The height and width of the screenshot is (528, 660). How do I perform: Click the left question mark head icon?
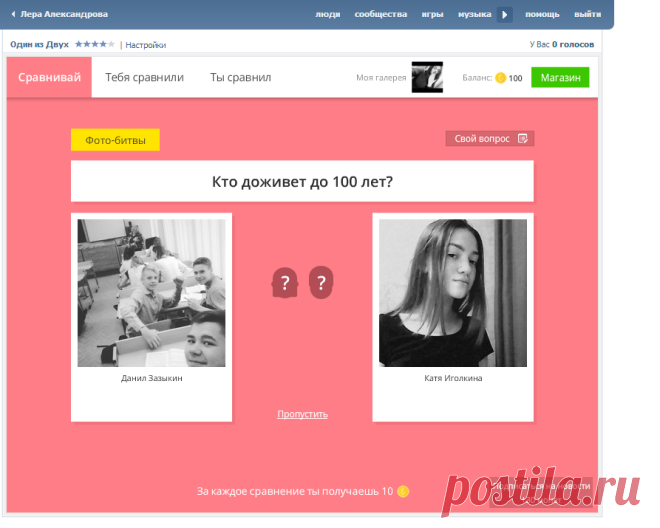coord(285,283)
